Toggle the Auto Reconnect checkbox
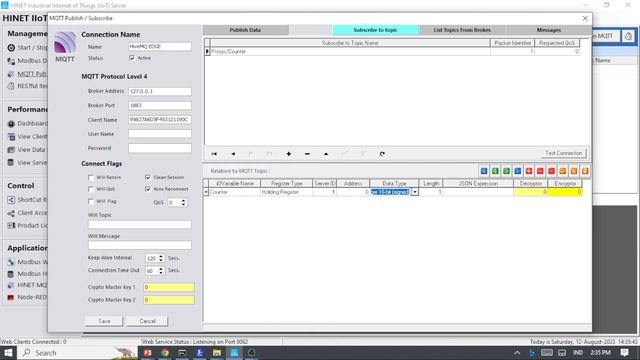This screenshot has width=640, height=360. tap(148, 189)
